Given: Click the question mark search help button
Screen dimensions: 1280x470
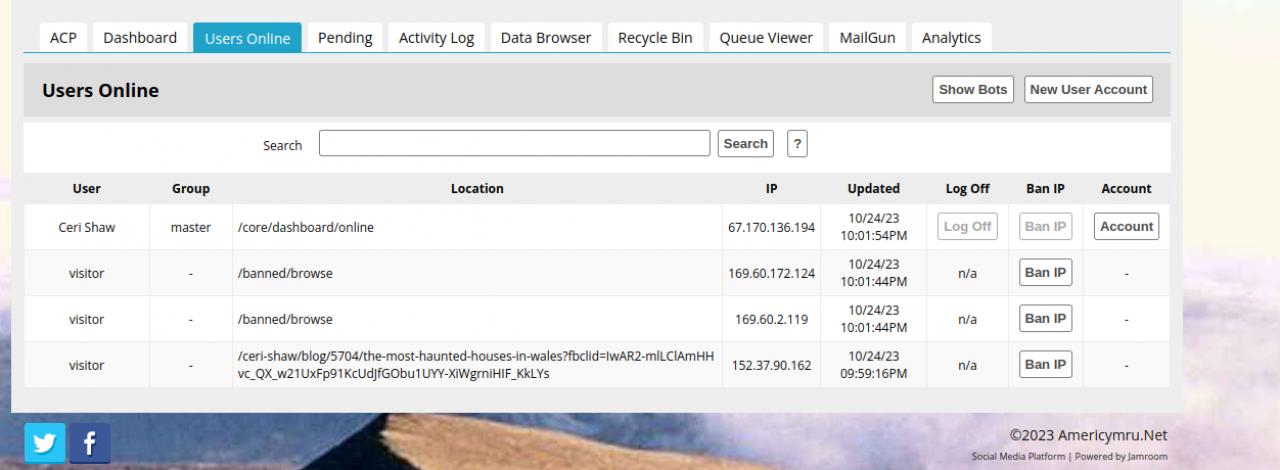Looking at the screenshot, I should pyautogui.click(x=797, y=144).
